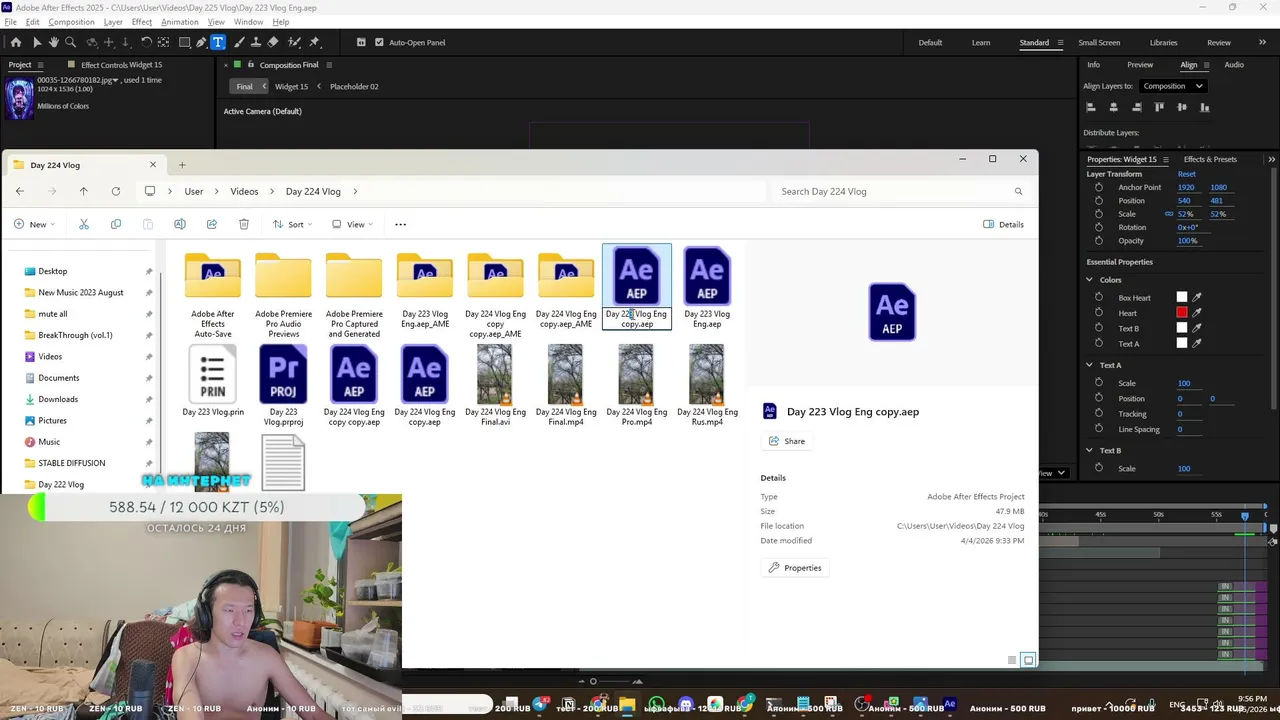Select the Roto Brush tool
Viewport: 1280px width, 720px height.
(294, 42)
